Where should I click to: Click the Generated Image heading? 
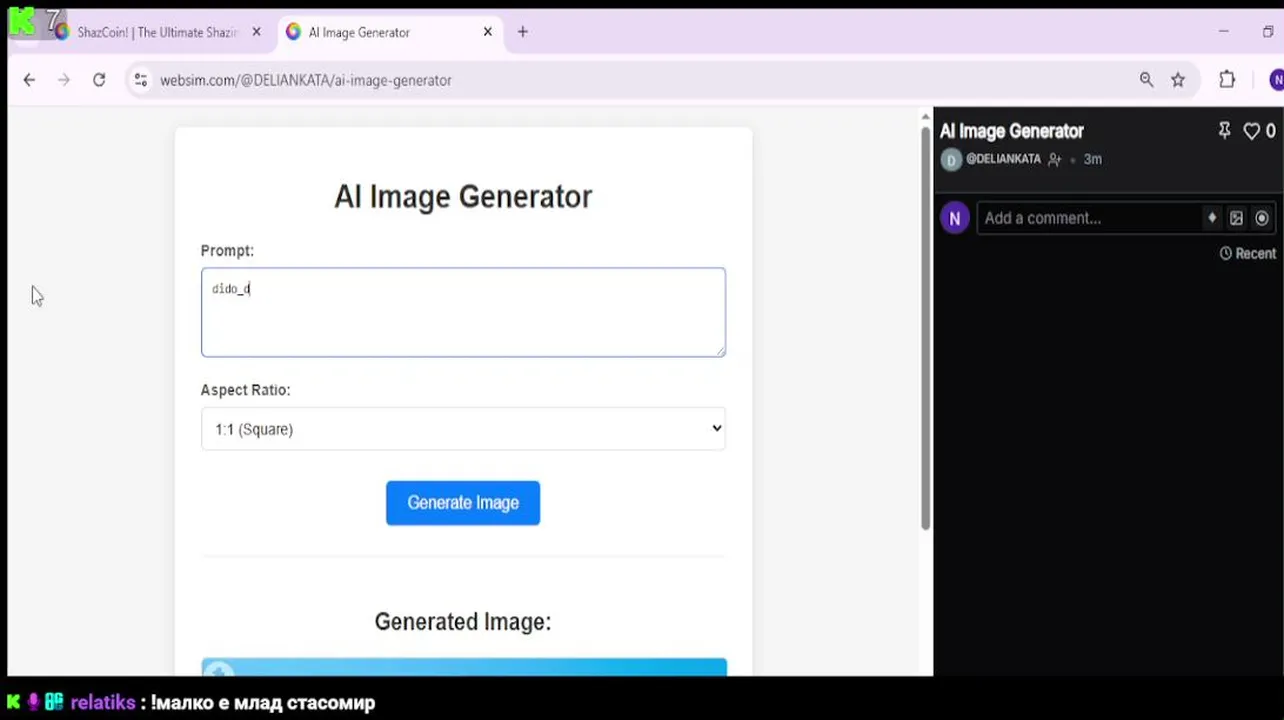(463, 622)
